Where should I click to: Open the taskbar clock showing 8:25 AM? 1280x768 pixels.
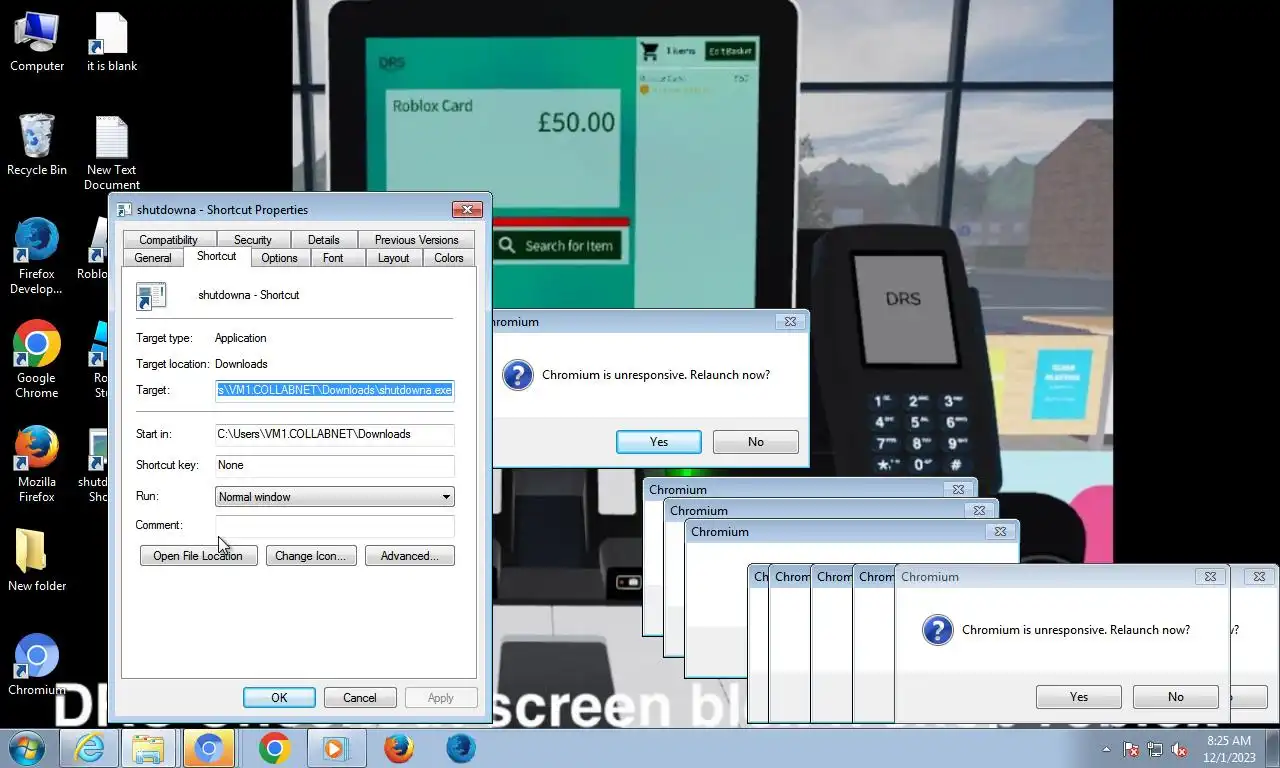coord(1229,749)
